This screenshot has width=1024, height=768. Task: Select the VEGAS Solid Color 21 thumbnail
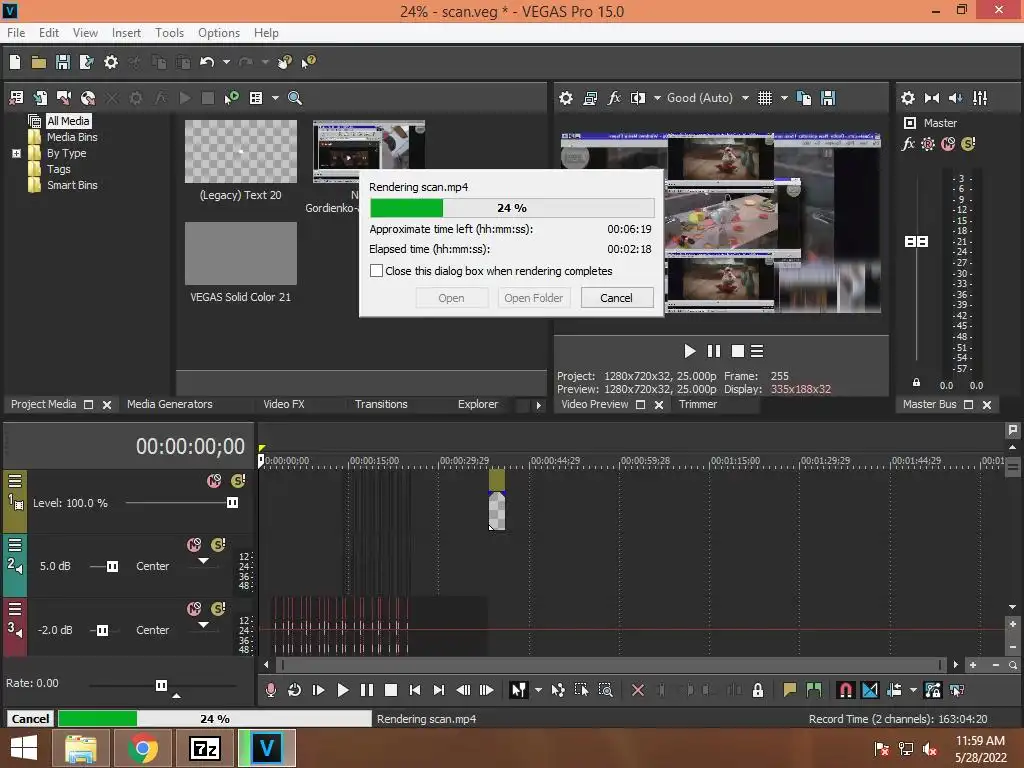240,253
